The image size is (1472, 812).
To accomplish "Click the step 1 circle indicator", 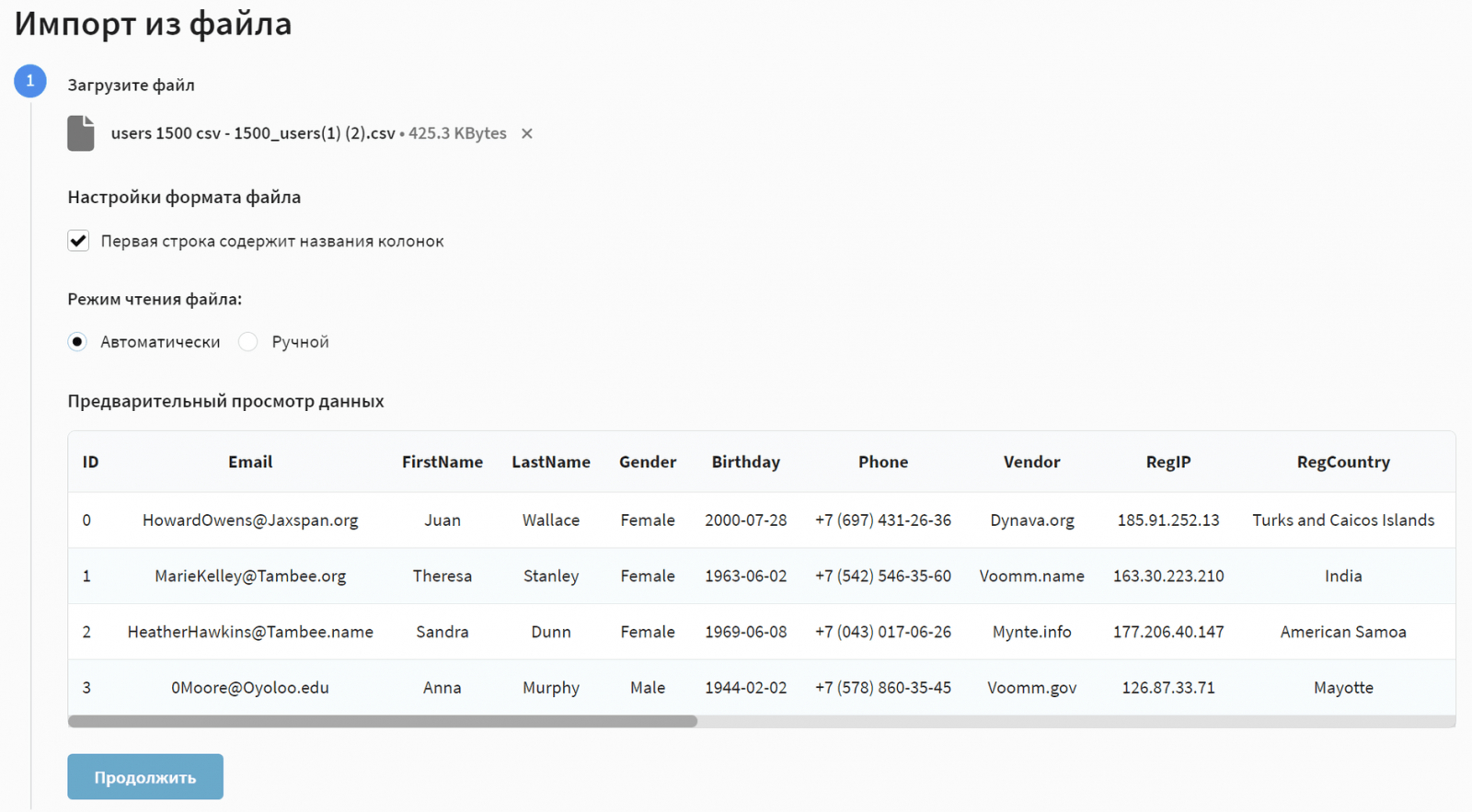I will pos(30,81).
